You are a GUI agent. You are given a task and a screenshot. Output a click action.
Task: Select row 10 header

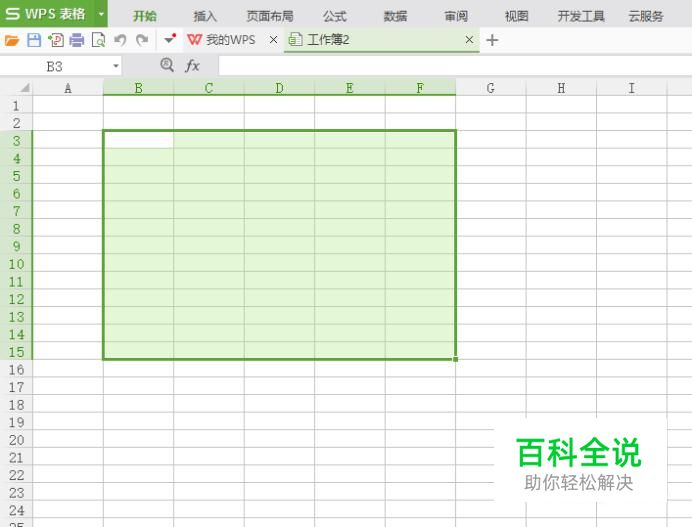16,264
